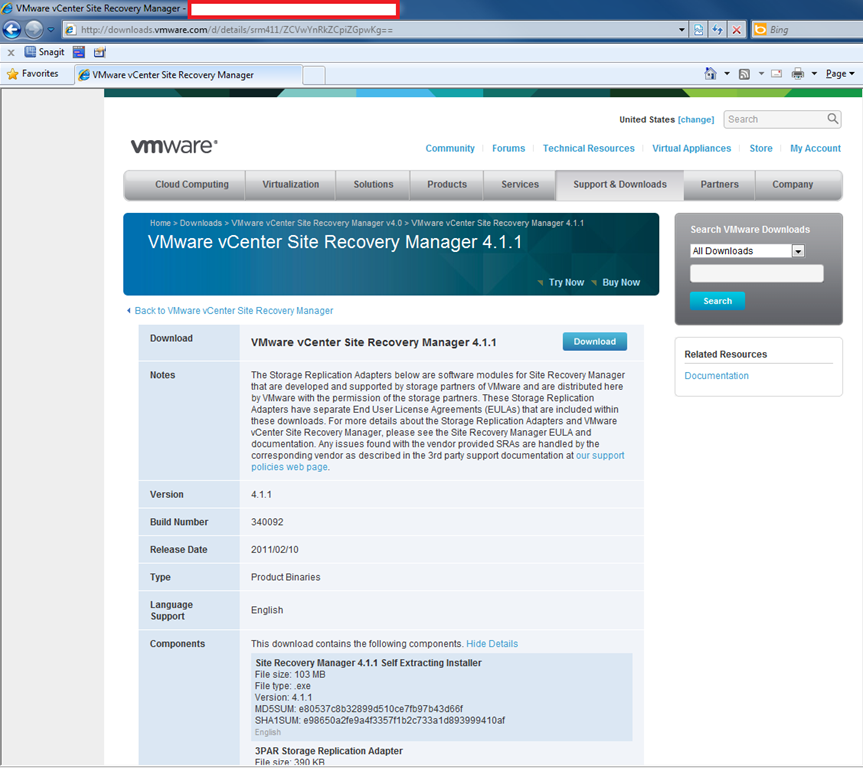Close the Snagit toolbar with the X

[11, 53]
